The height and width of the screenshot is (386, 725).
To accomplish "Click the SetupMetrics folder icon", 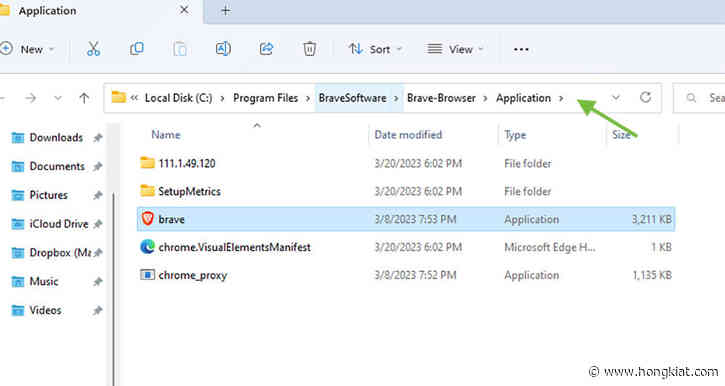I will [147, 190].
